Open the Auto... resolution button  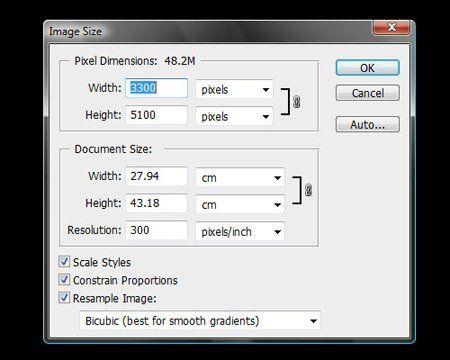point(367,124)
